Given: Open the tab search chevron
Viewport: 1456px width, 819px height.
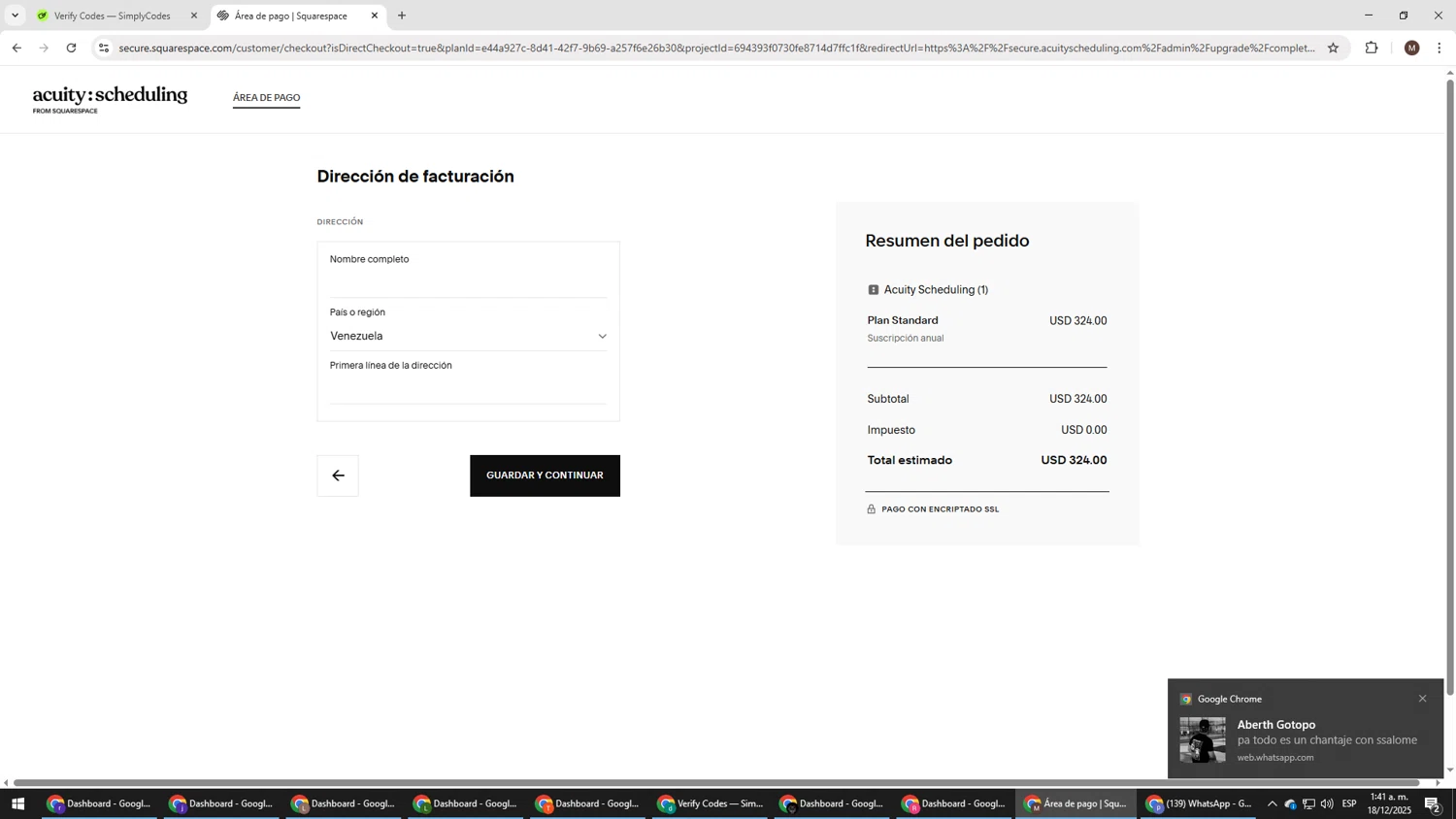Looking at the screenshot, I should pos(15,16).
